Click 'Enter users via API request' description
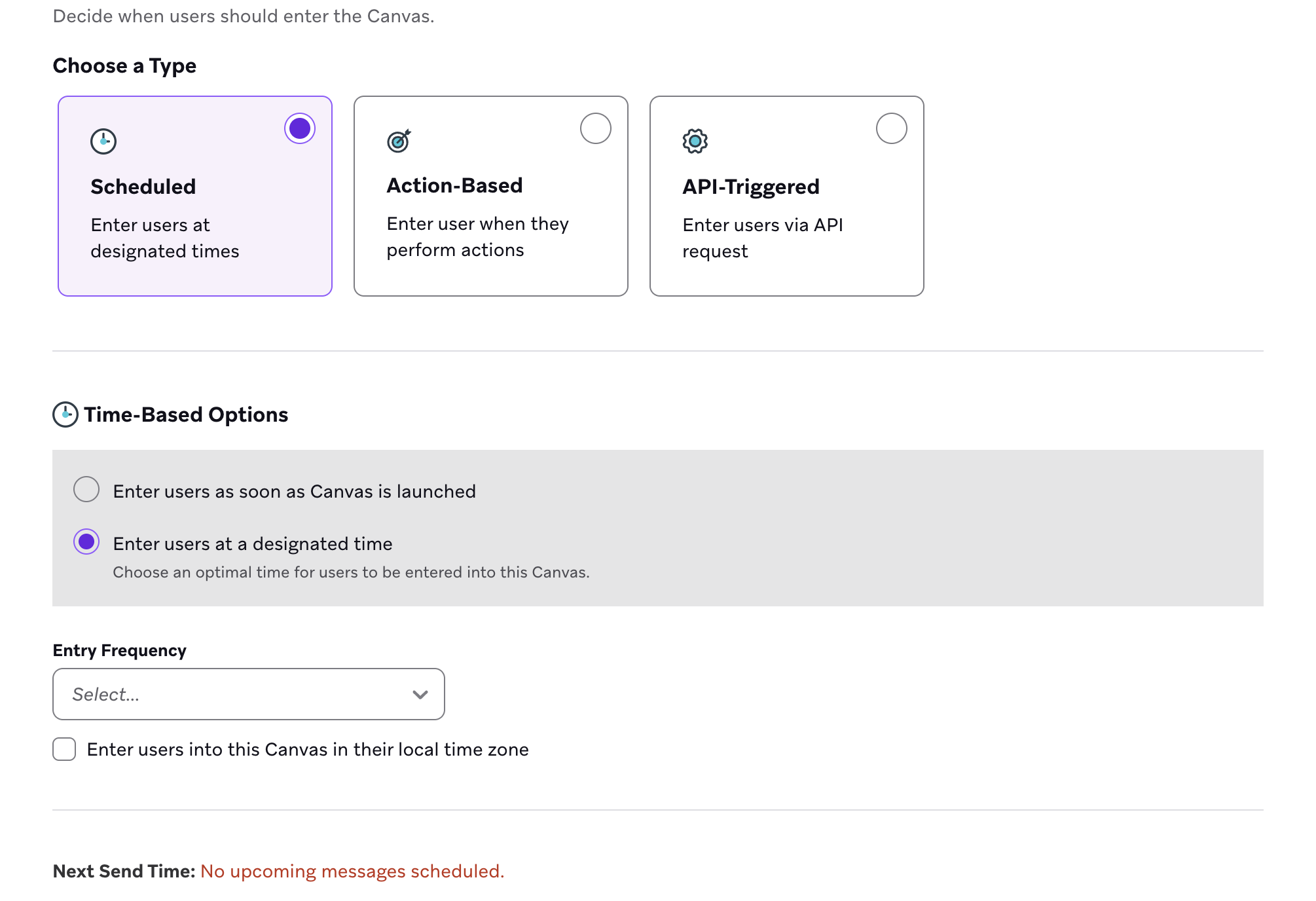Image resolution: width=1316 pixels, height=901 pixels. [762, 238]
